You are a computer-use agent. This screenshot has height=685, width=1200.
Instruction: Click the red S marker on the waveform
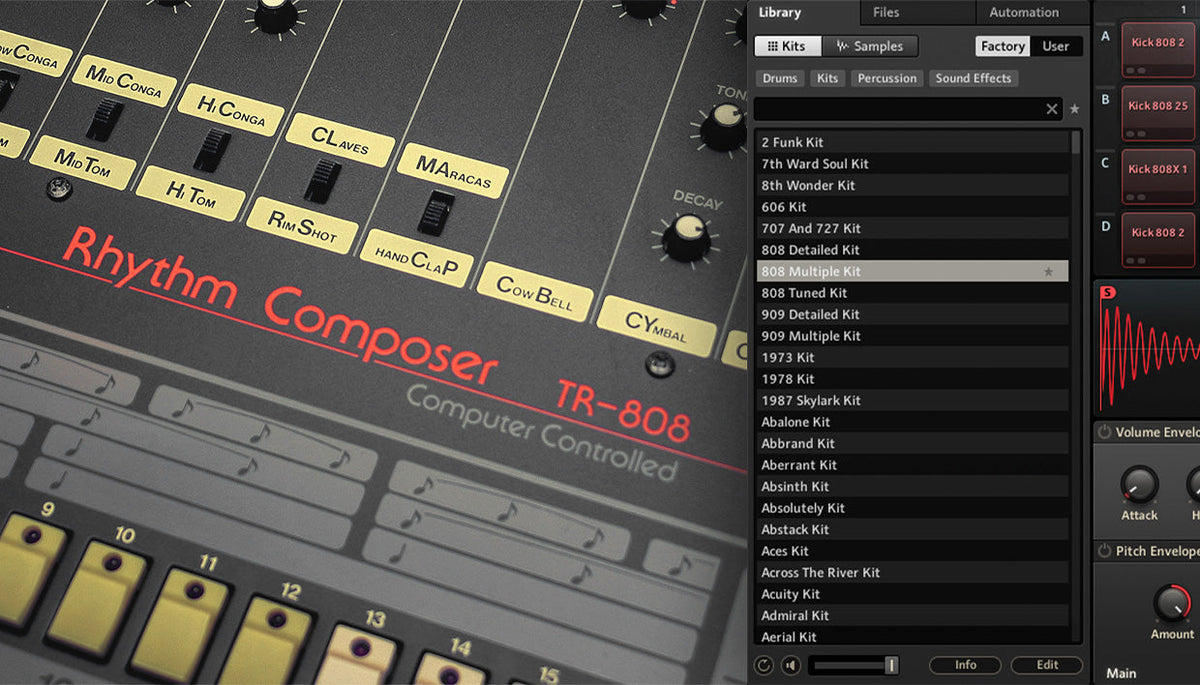tap(1108, 292)
